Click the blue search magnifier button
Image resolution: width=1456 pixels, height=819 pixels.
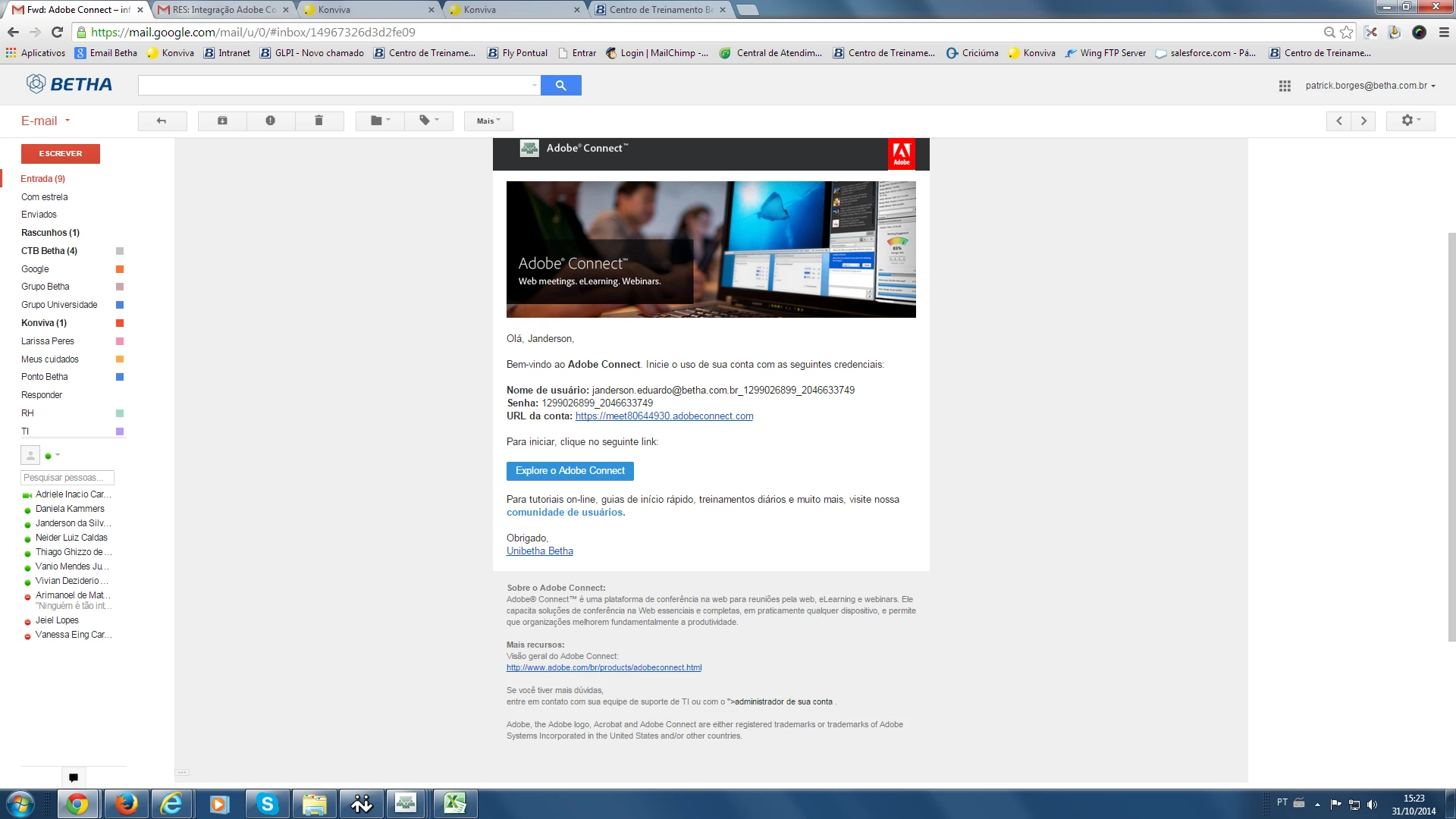[560, 86]
